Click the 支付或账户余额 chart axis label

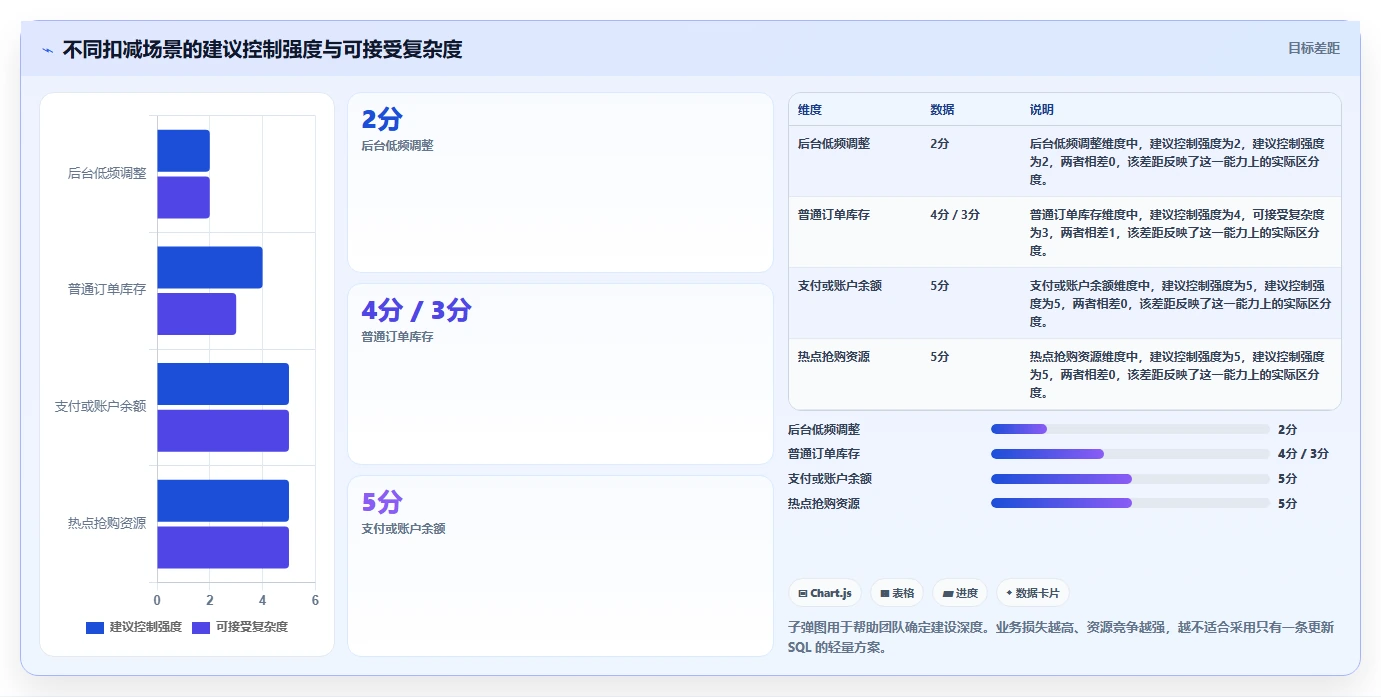101,406
